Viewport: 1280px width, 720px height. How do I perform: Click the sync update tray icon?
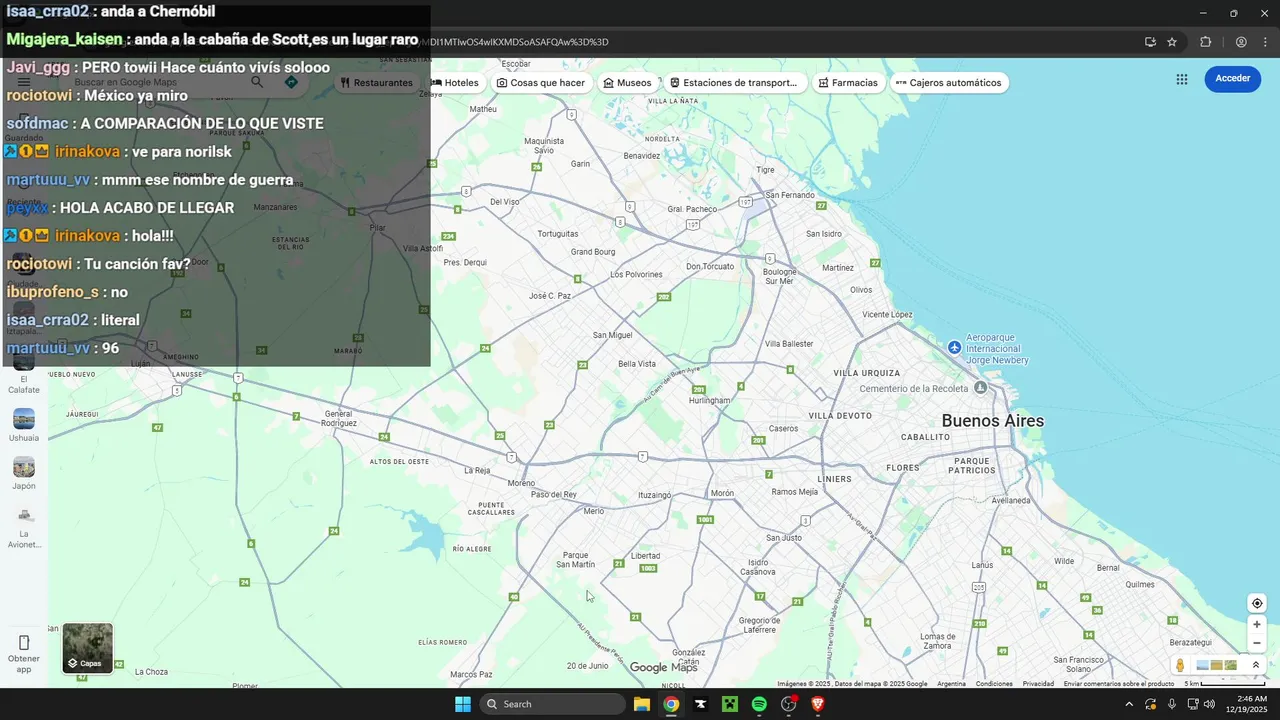click(x=1151, y=704)
